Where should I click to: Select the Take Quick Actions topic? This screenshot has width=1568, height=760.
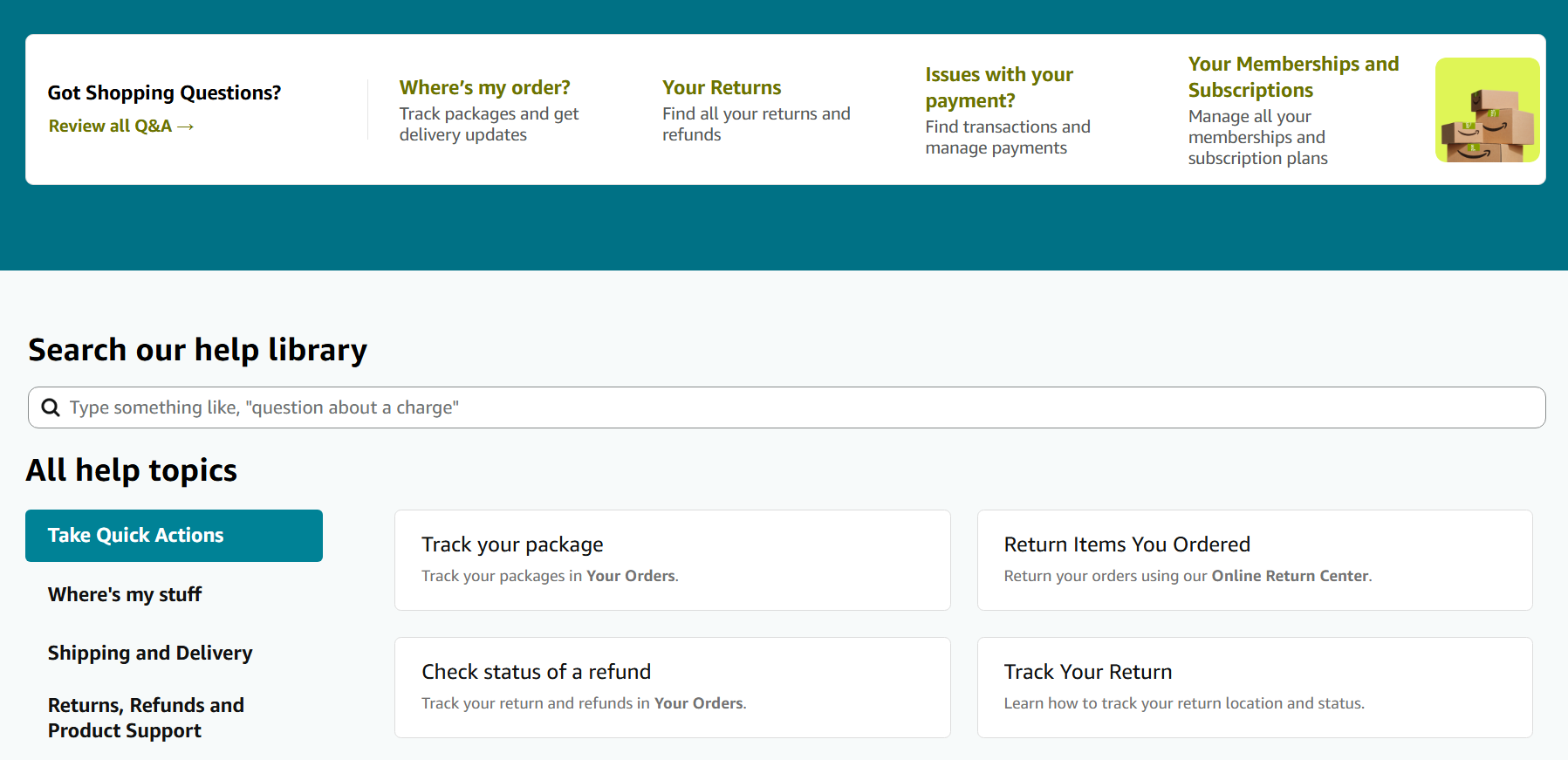174,536
